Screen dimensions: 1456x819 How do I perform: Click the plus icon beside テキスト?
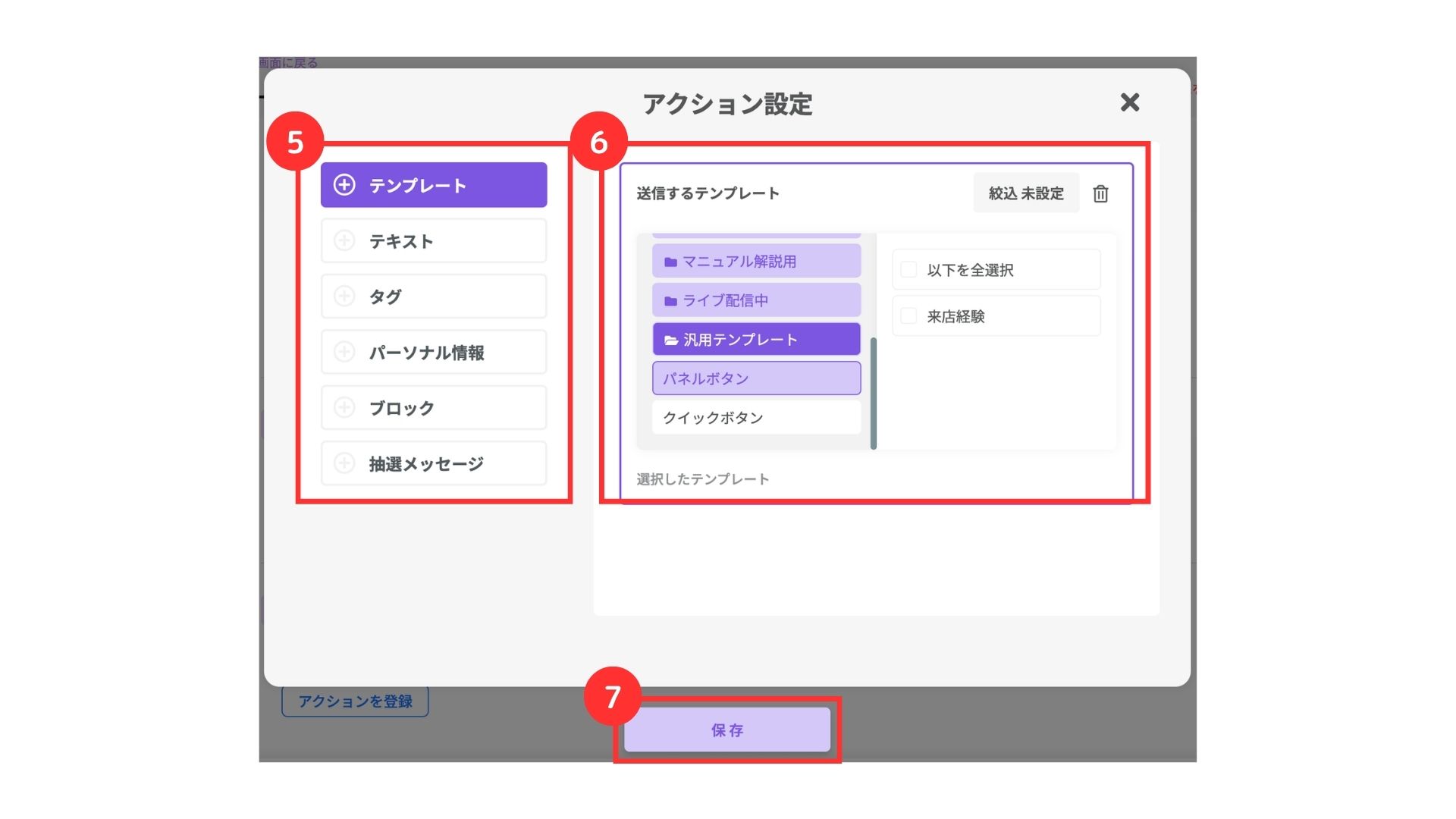click(x=344, y=241)
